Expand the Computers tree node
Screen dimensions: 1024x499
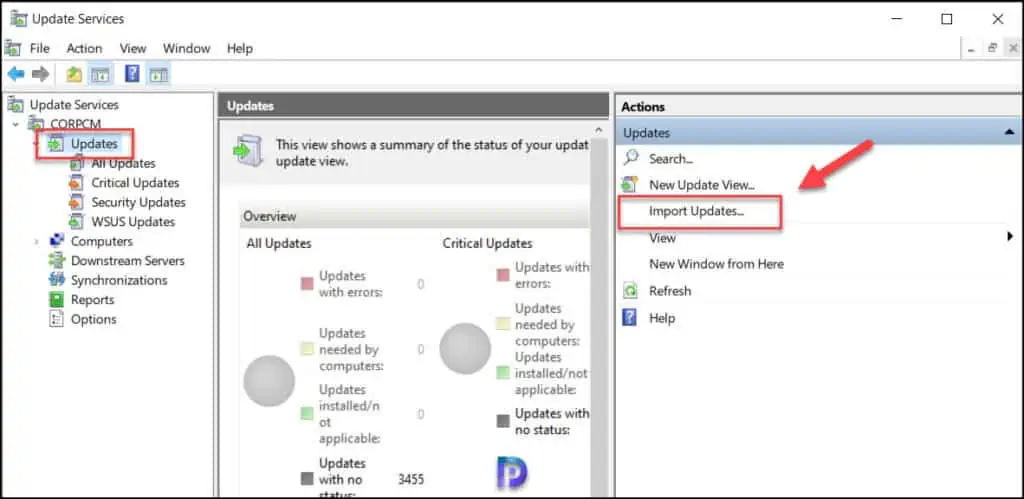point(37,242)
